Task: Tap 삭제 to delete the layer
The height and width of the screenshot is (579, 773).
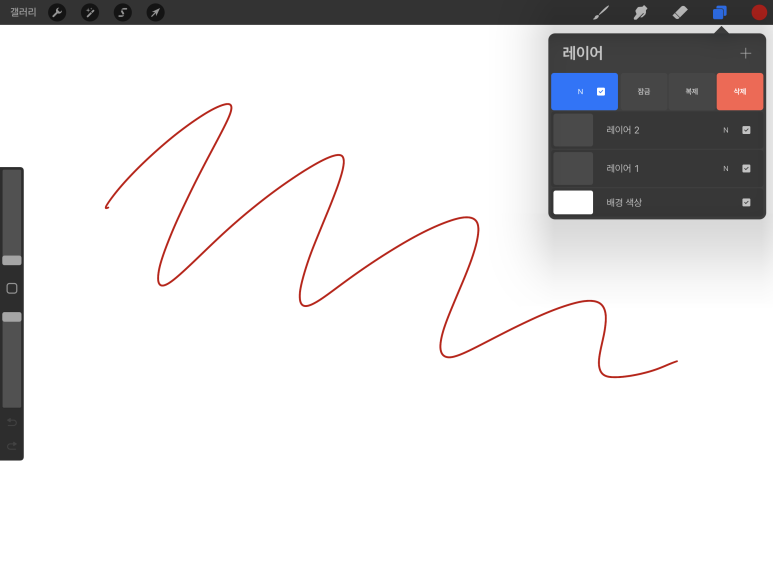Action: pos(739,91)
